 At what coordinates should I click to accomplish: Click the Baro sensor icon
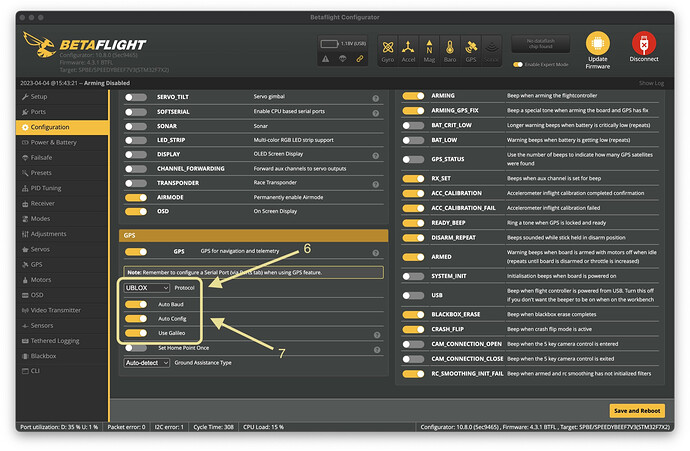click(x=450, y=47)
